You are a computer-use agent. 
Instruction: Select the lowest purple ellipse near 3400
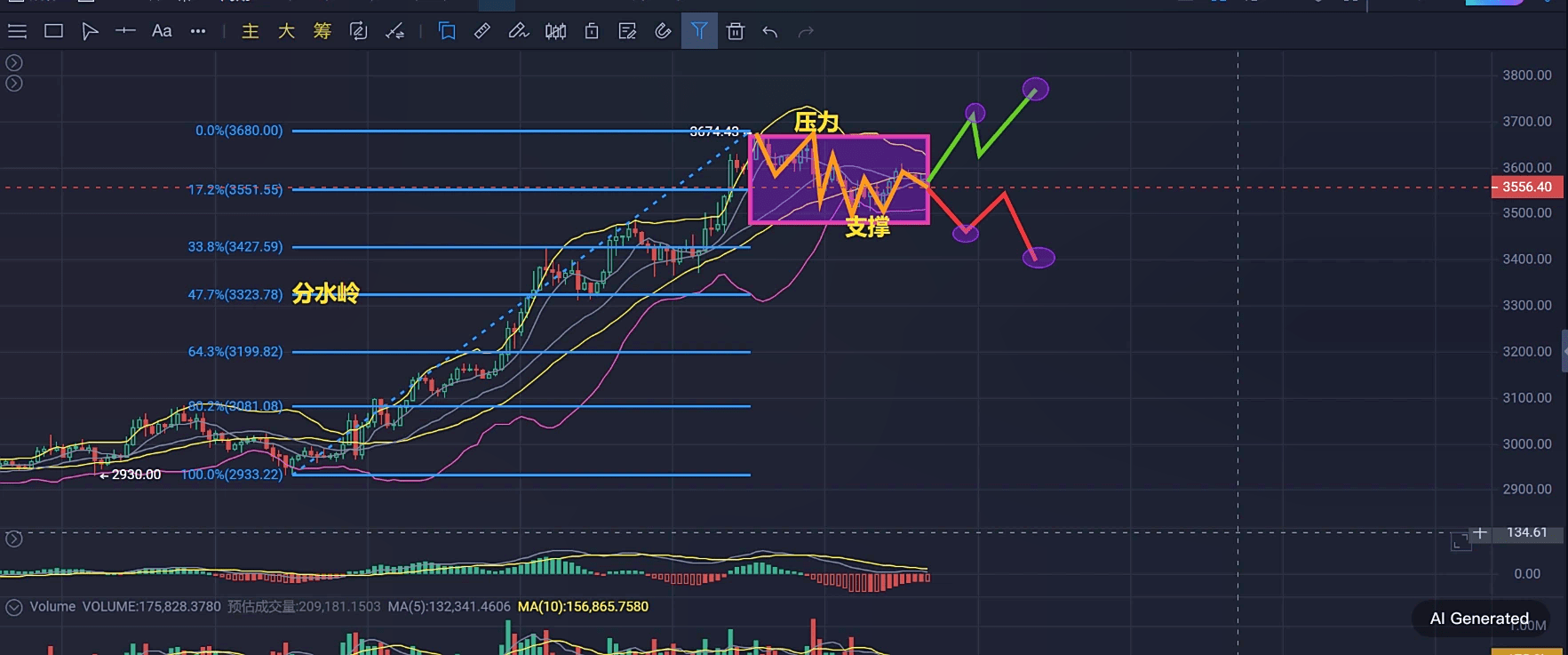[1039, 258]
